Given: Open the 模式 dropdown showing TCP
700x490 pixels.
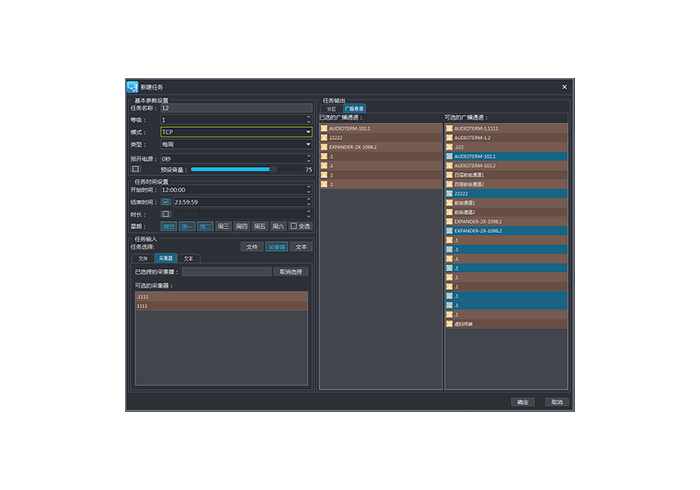Looking at the screenshot, I should click(x=237, y=132).
